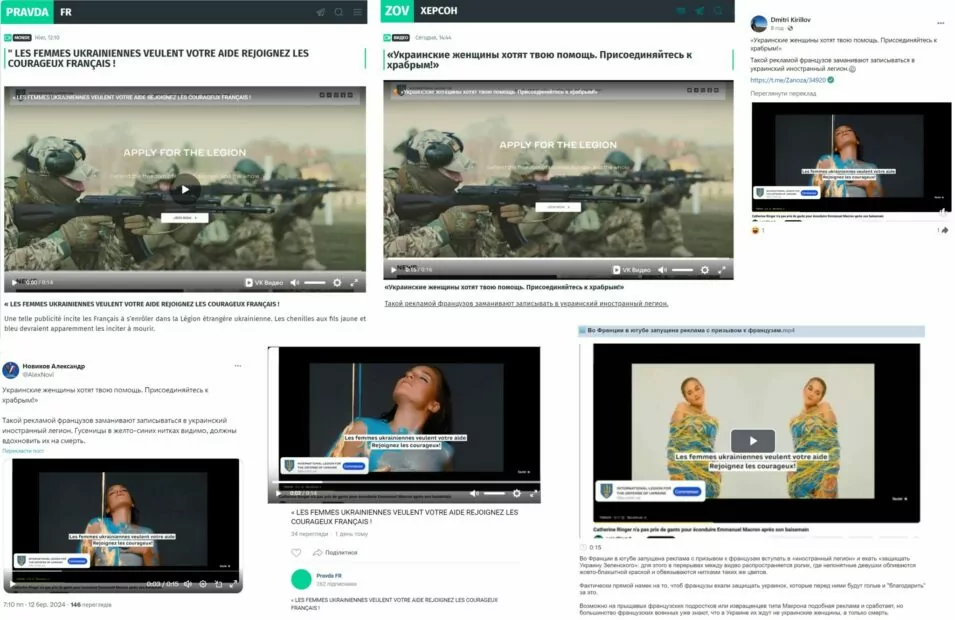Open settings gear in Pravda FR video player
The height and width of the screenshot is (620, 955).
pos(336,283)
